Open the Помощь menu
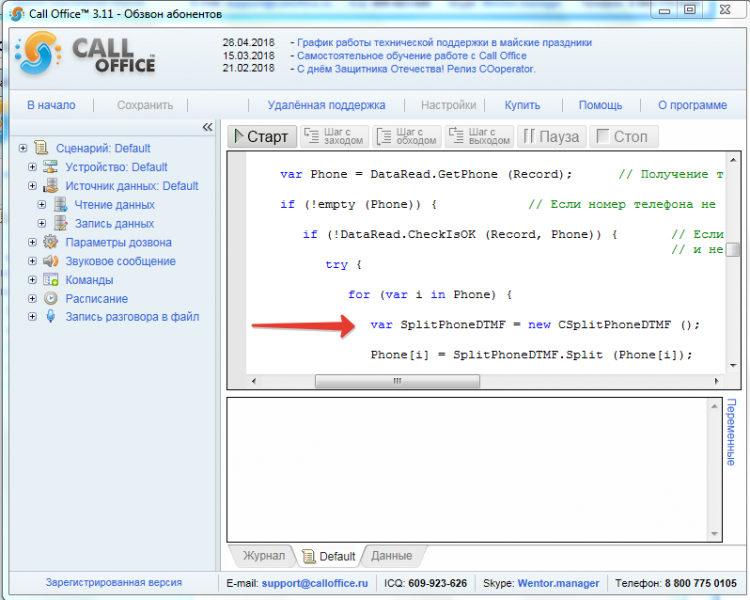This screenshot has width=750, height=600. click(600, 105)
